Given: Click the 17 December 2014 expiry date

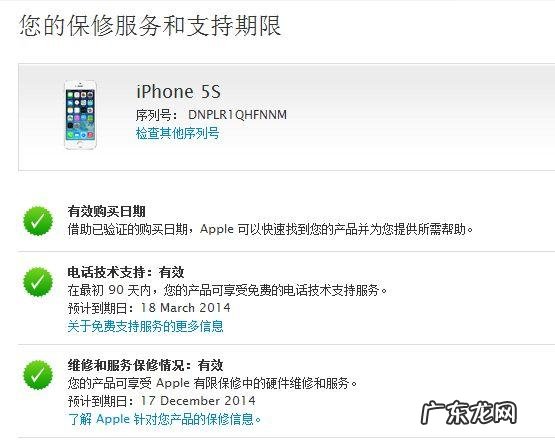Looking at the screenshot, I should coord(198,401).
